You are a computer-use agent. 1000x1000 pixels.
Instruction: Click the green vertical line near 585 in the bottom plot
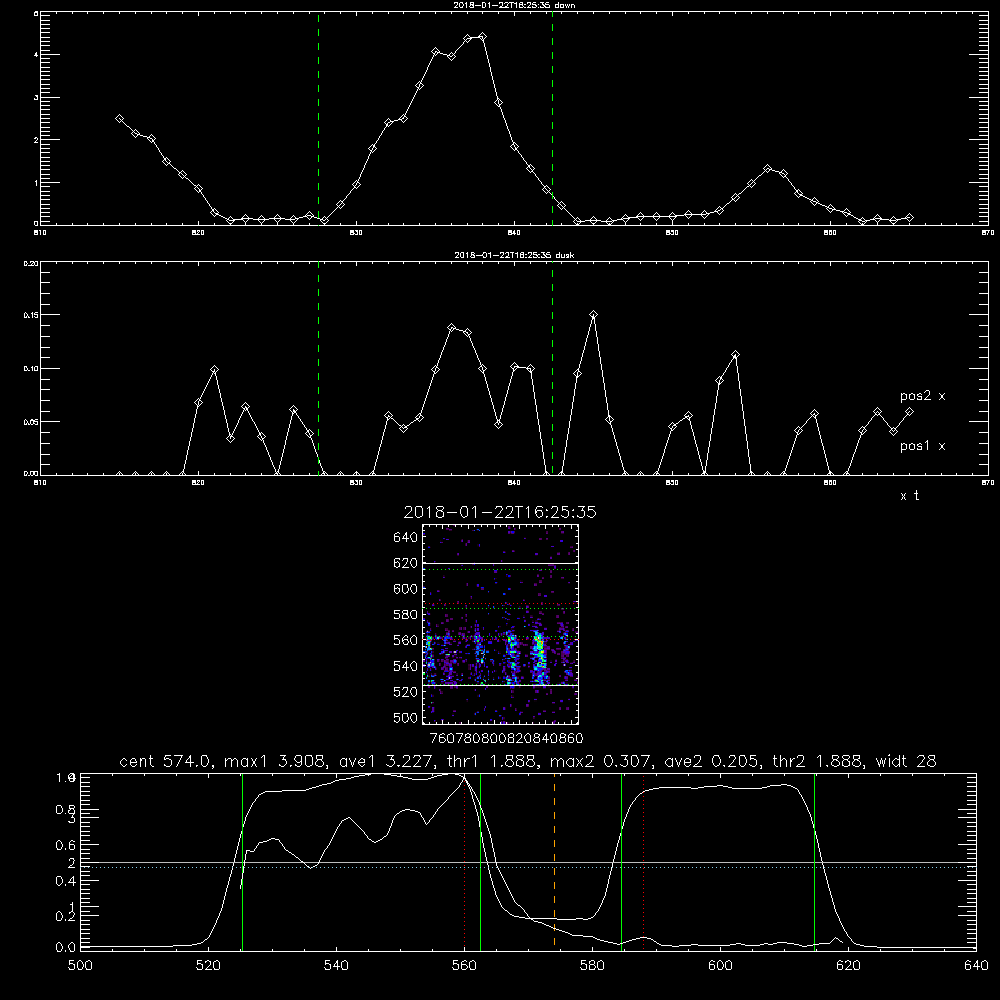click(x=621, y=861)
